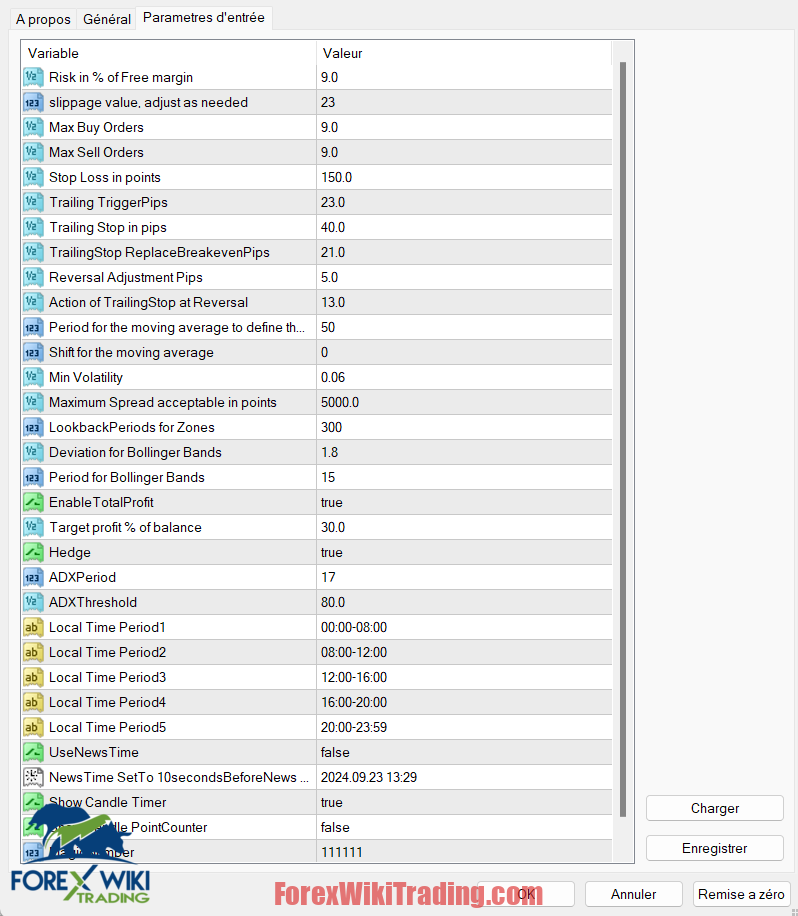
Task: Click the icon beside ADXThreshold
Action: pos(33,602)
